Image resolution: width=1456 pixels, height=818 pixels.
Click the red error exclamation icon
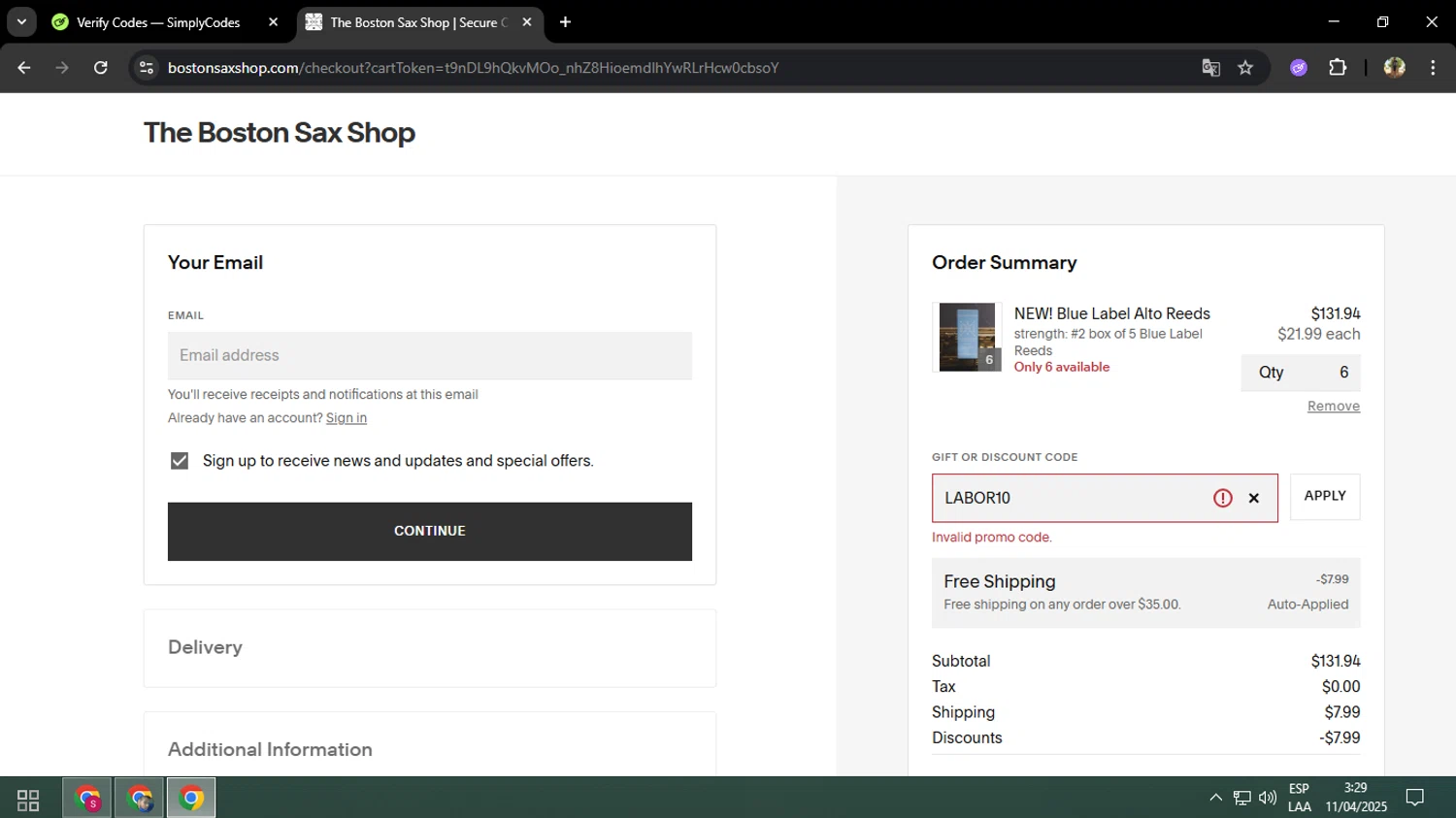pyautogui.click(x=1223, y=498)
